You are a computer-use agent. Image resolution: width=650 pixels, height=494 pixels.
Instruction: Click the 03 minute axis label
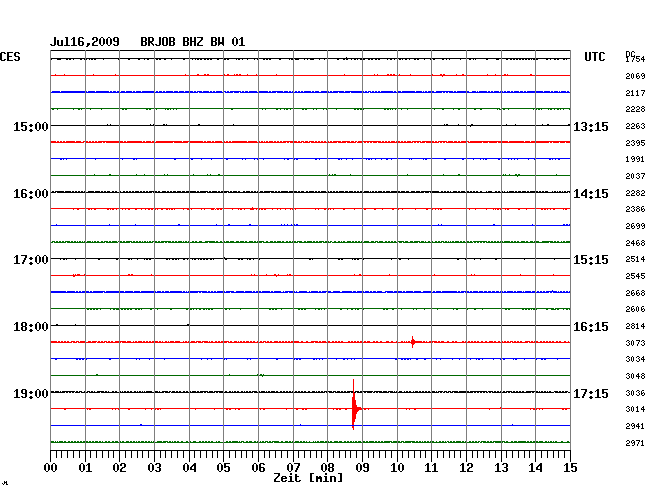[x=154, y=467]
